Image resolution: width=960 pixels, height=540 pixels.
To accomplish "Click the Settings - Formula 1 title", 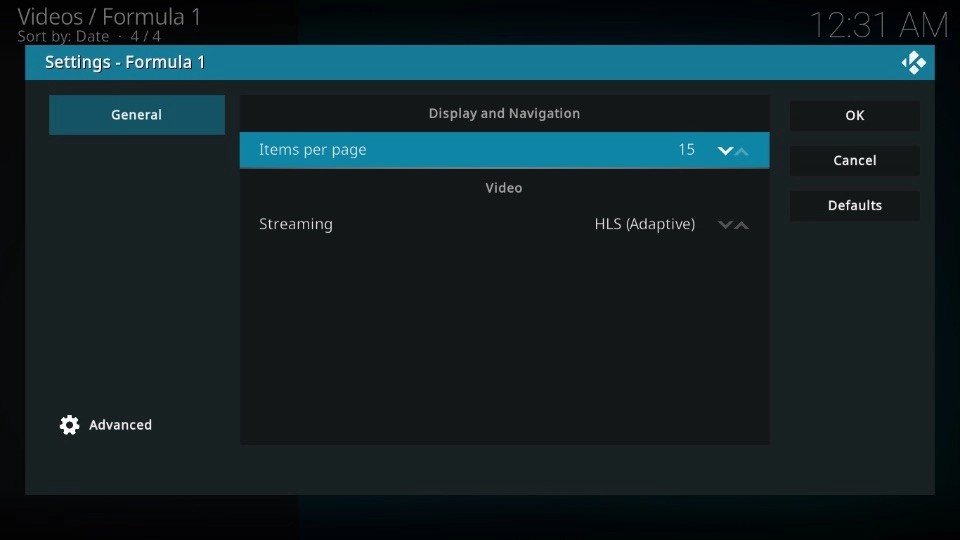I will pos(125,62).
